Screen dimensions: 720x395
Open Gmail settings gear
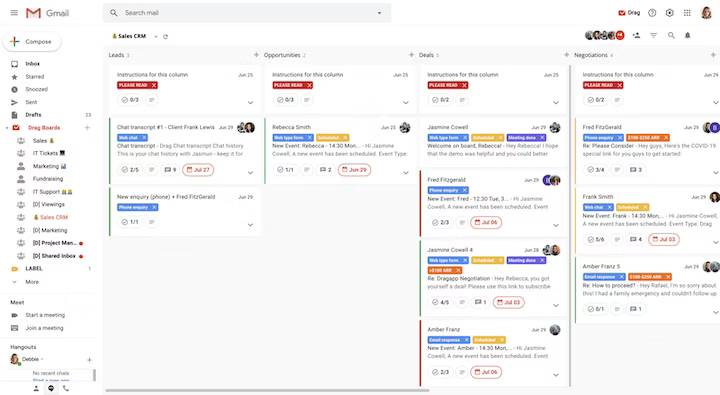(x=669, y=13)
